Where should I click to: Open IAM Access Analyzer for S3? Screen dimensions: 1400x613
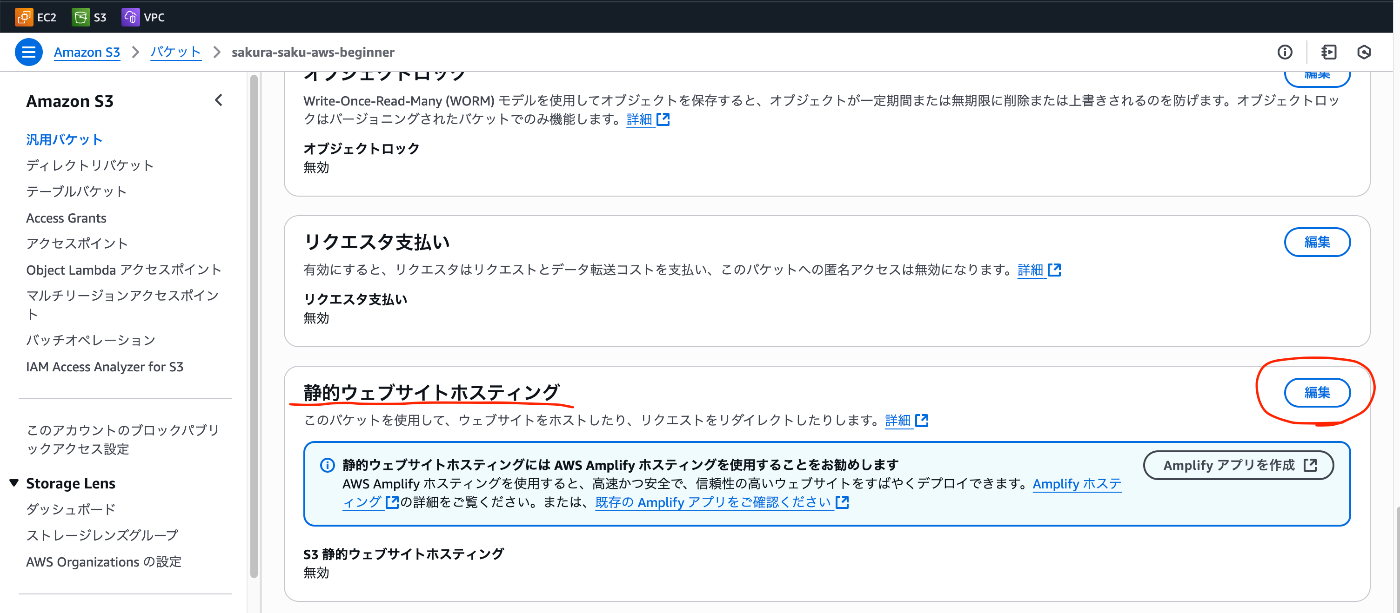(105, 366)
